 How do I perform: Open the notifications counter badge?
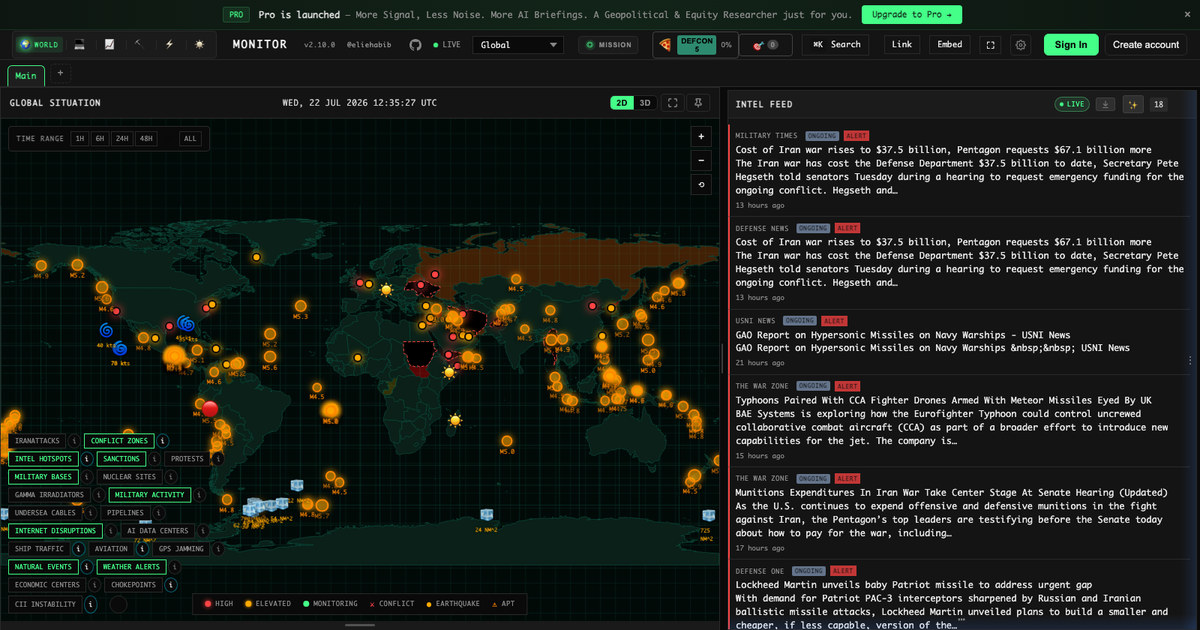coord(766,45)
